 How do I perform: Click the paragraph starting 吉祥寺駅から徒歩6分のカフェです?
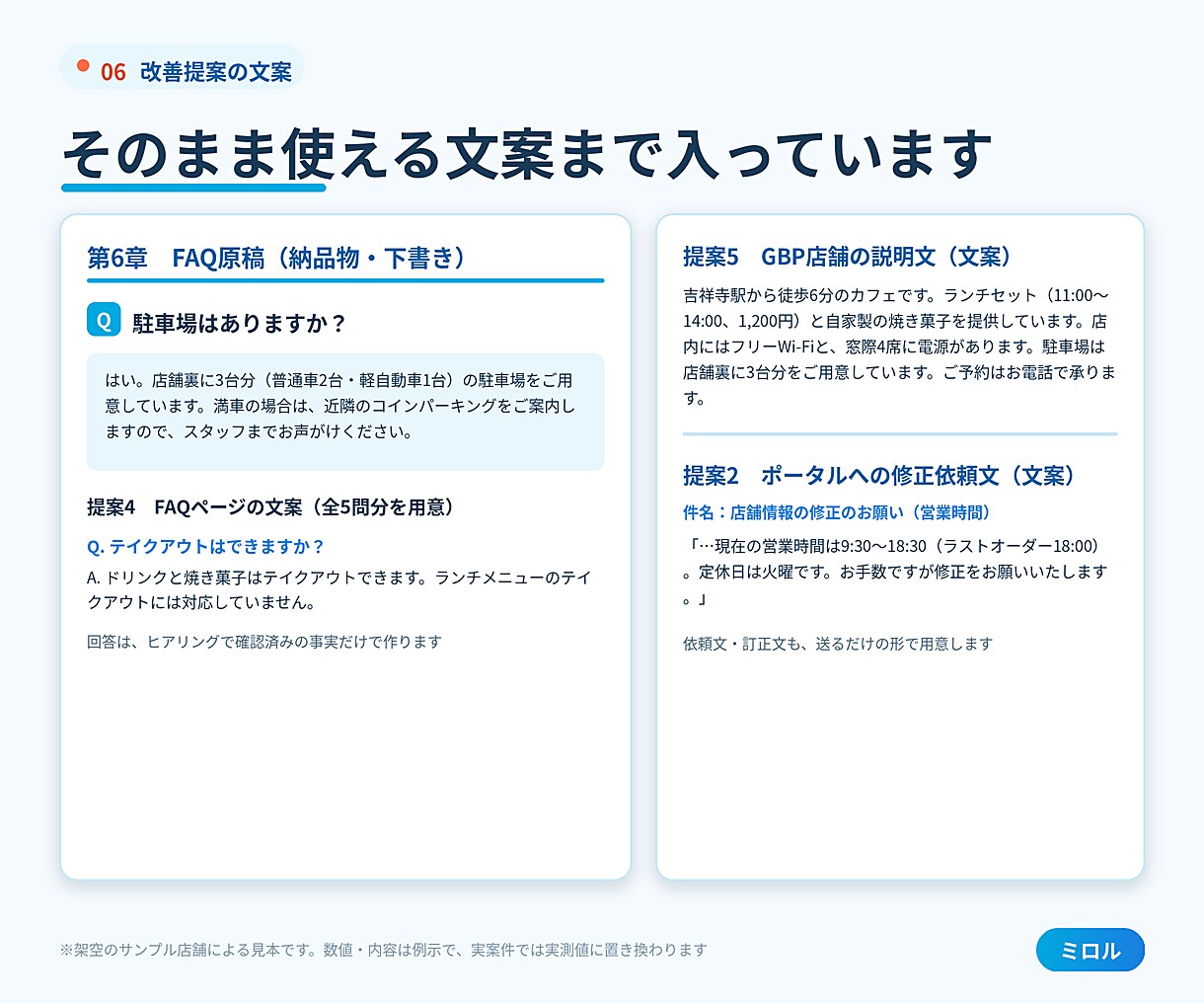(899, 347)
